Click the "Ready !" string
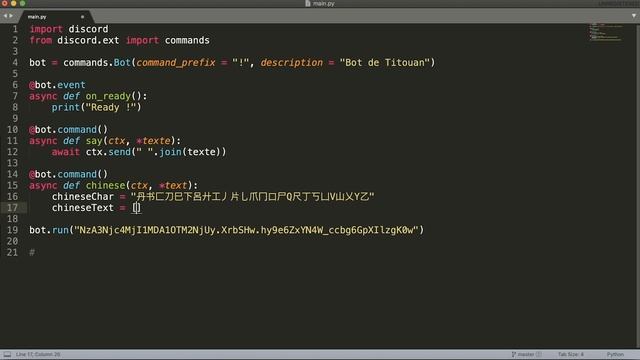Viewport: 640px width, 360px height. click(111, 107)
